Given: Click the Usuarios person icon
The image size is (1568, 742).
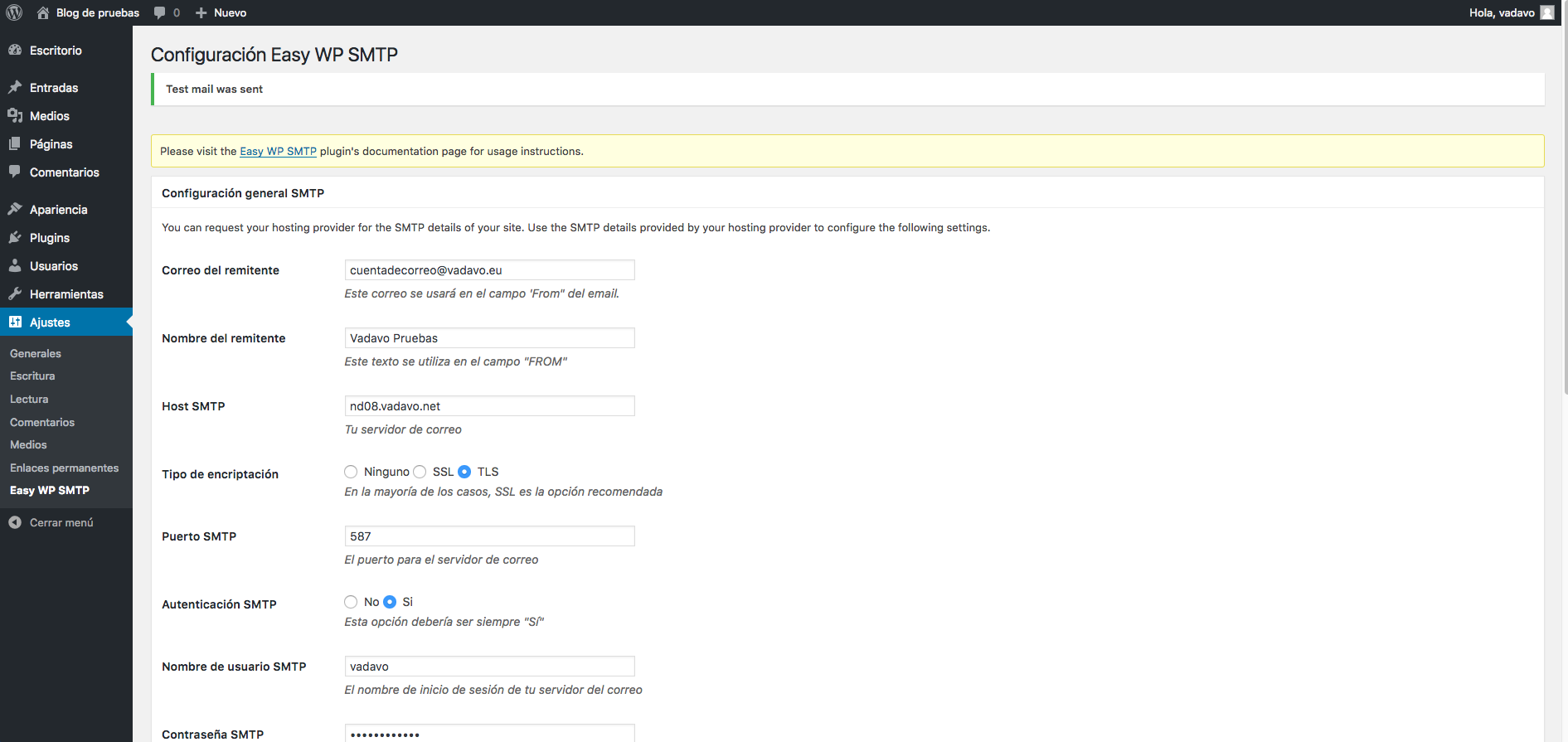Looking at the screenshot, I should click(x=15, y=265).
